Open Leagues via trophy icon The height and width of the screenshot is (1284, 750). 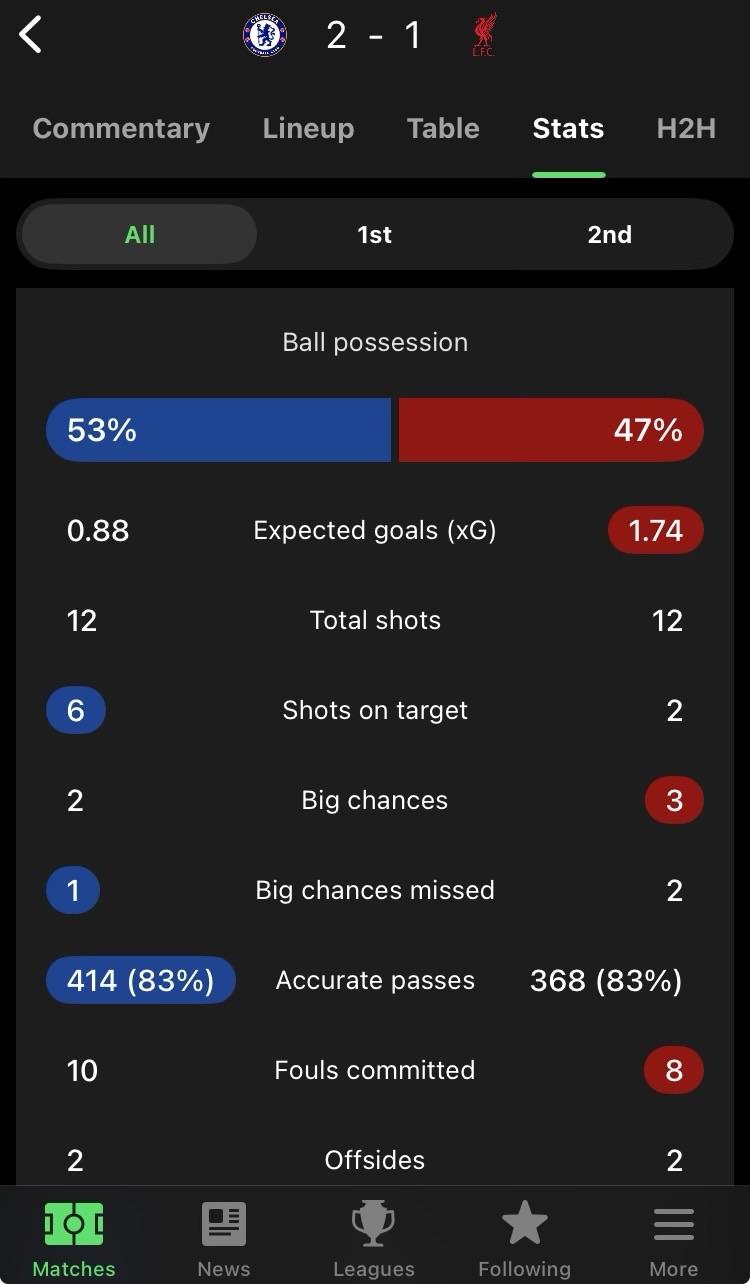(374, 1224)
